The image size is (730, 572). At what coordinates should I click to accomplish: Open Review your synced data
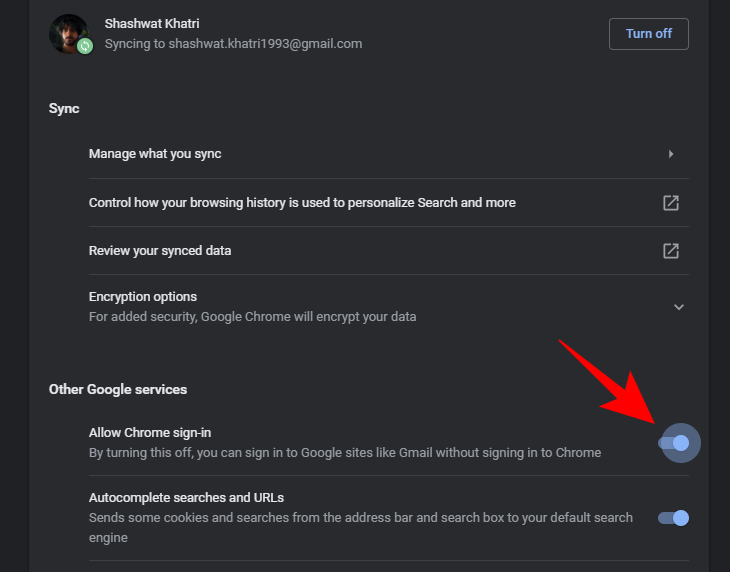coord(160,250)
